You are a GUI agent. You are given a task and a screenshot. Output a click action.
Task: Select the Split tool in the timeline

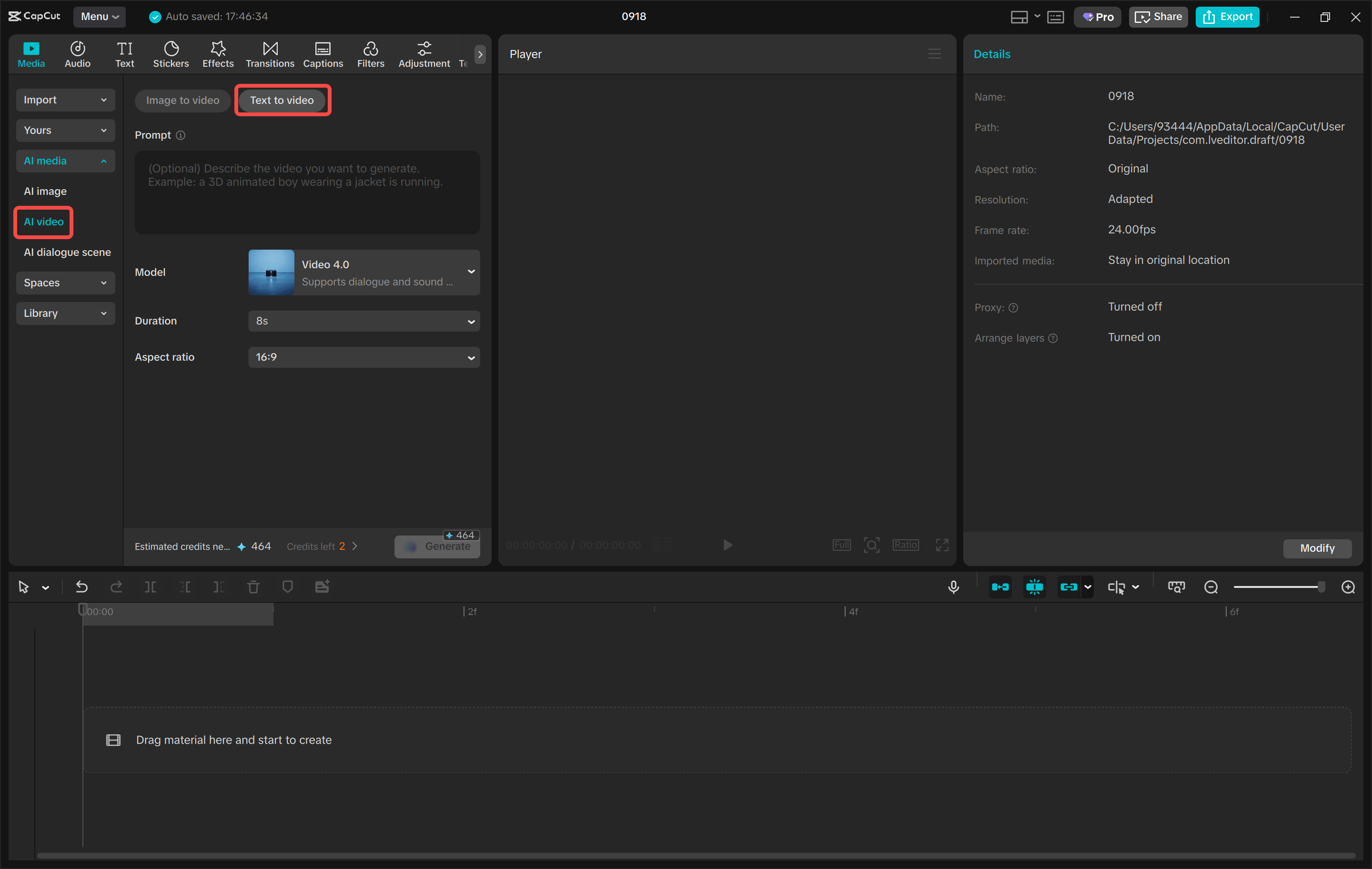[x=151, y=586]
